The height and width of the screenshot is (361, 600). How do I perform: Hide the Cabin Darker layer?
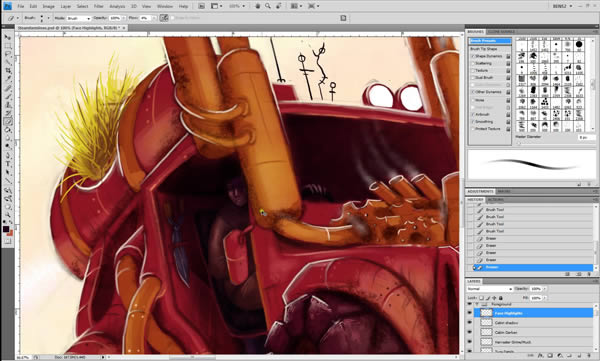point(470,332)
